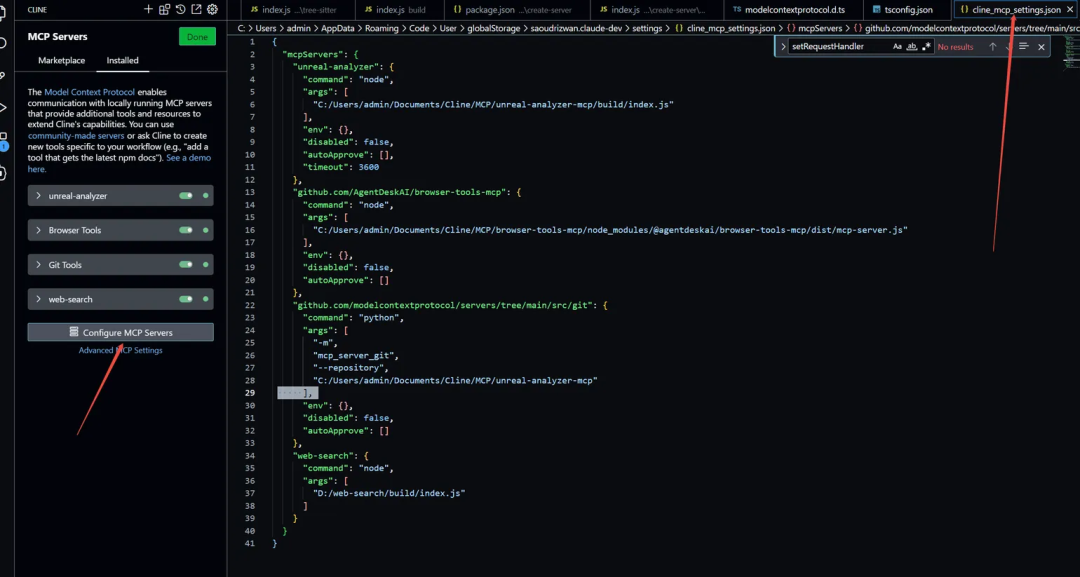Screen dimensions: 1080x577
Task: Expand the Git Tools server chevron
Action: click(39, 264)
